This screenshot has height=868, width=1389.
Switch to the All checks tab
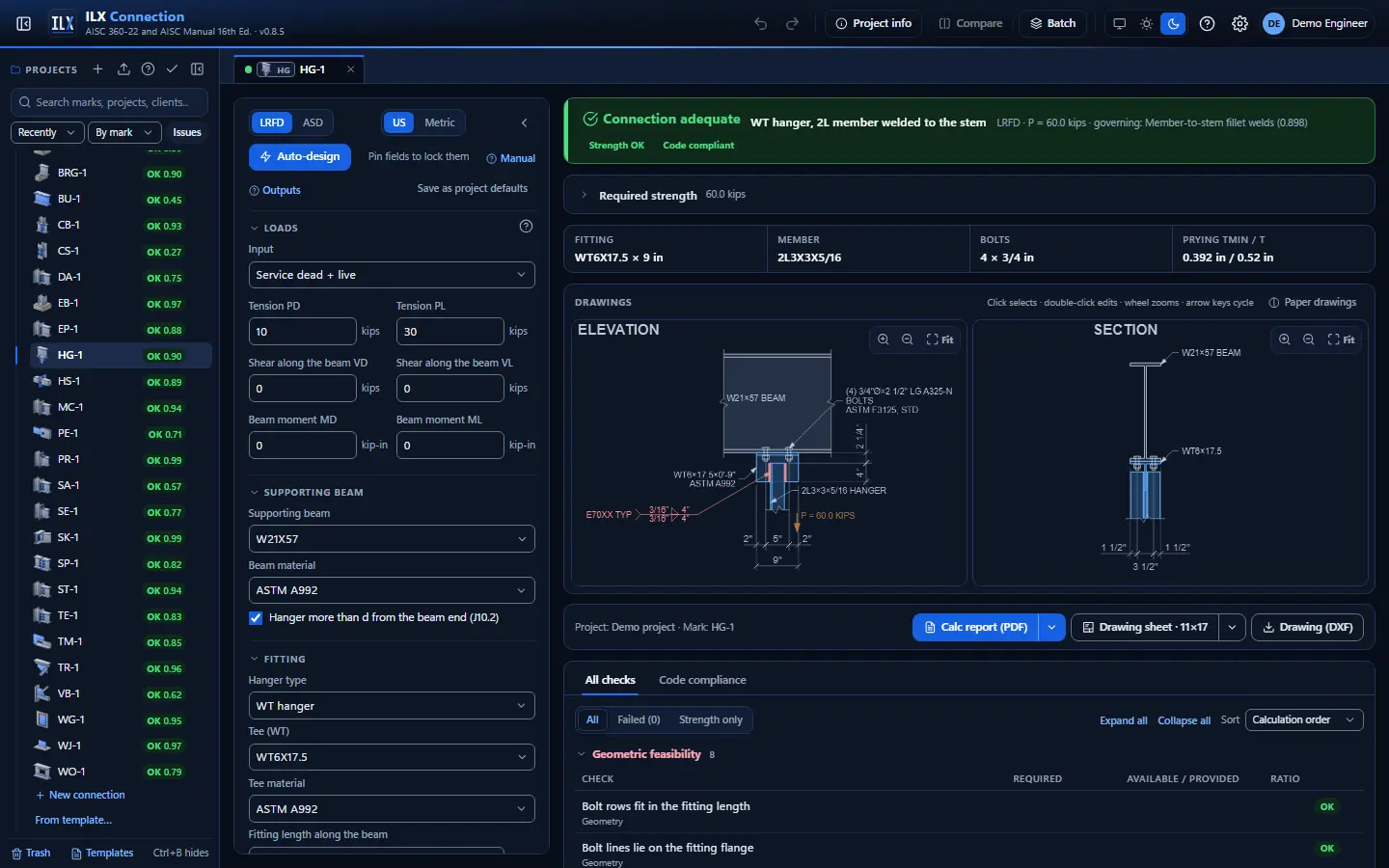610,680
